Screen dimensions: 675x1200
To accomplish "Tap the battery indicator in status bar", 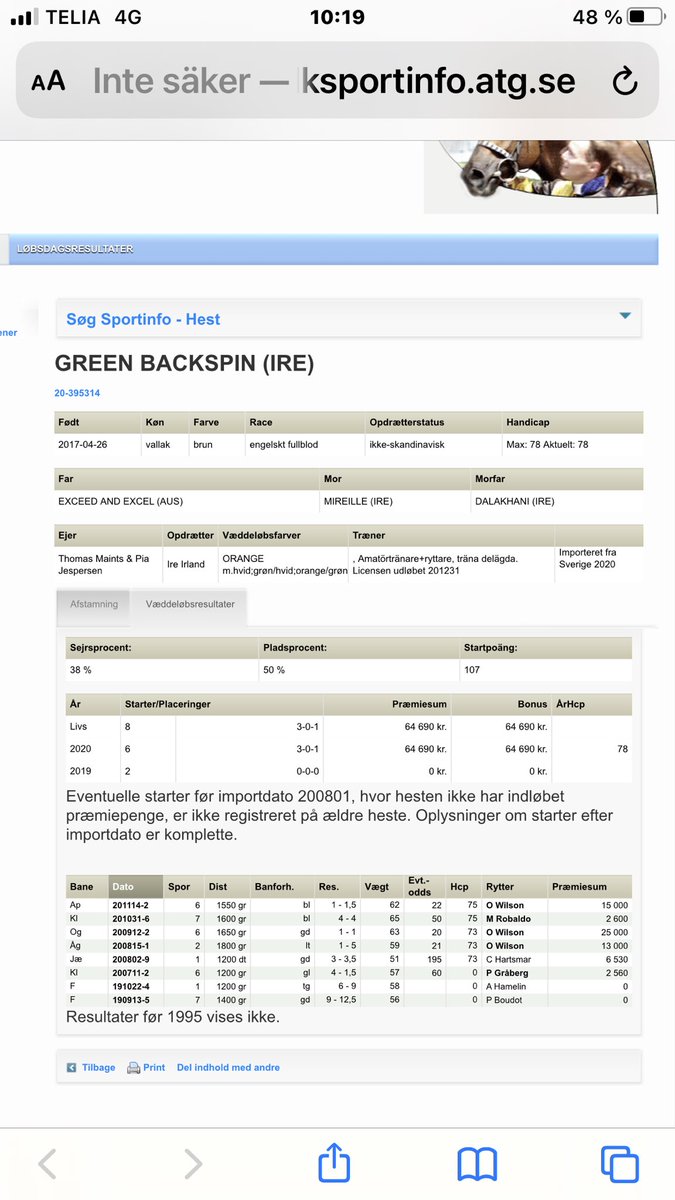I will (645, 16).
